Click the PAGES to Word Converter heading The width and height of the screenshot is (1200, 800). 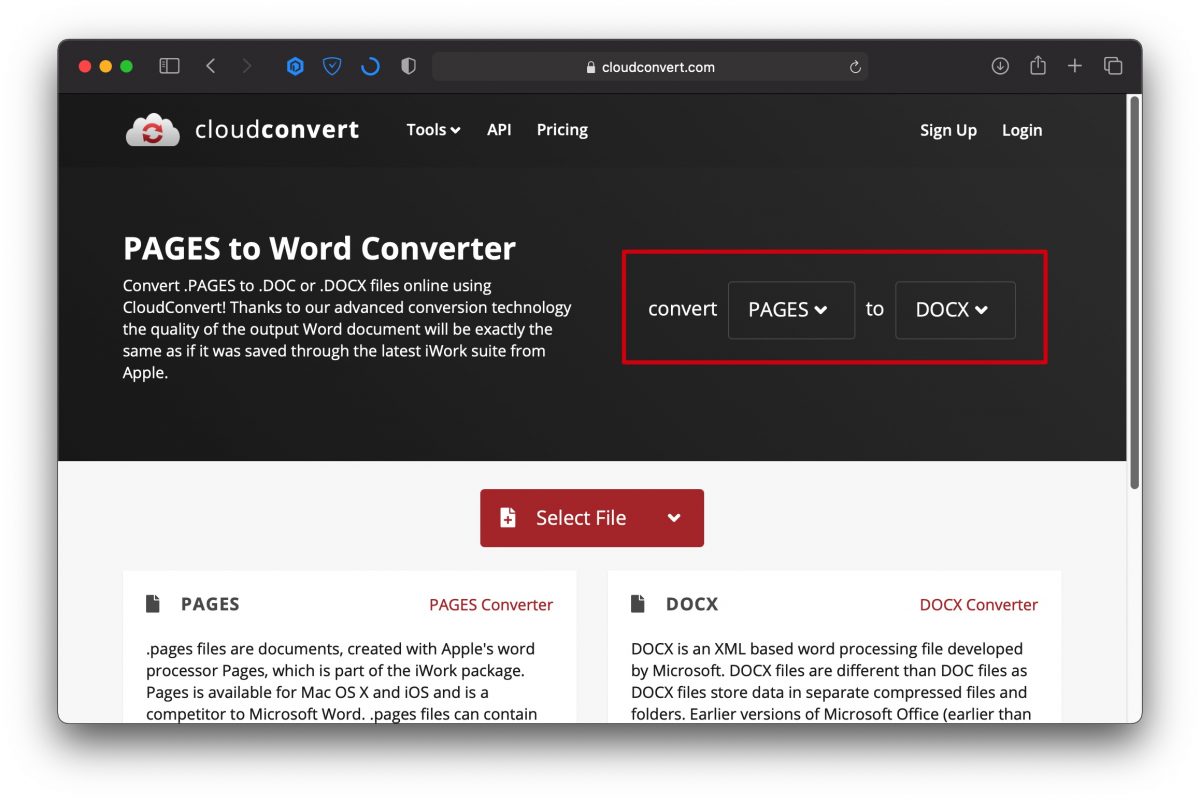coord(320,248)
